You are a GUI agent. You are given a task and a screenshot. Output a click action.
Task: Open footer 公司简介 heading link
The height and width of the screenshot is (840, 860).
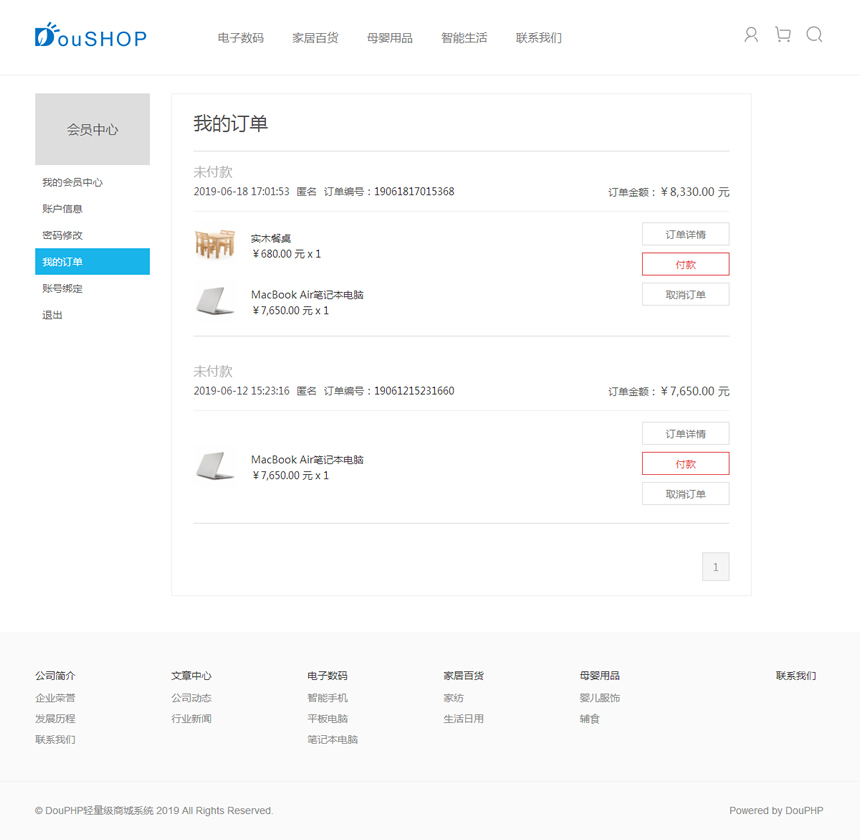click(x=55, y=676)
